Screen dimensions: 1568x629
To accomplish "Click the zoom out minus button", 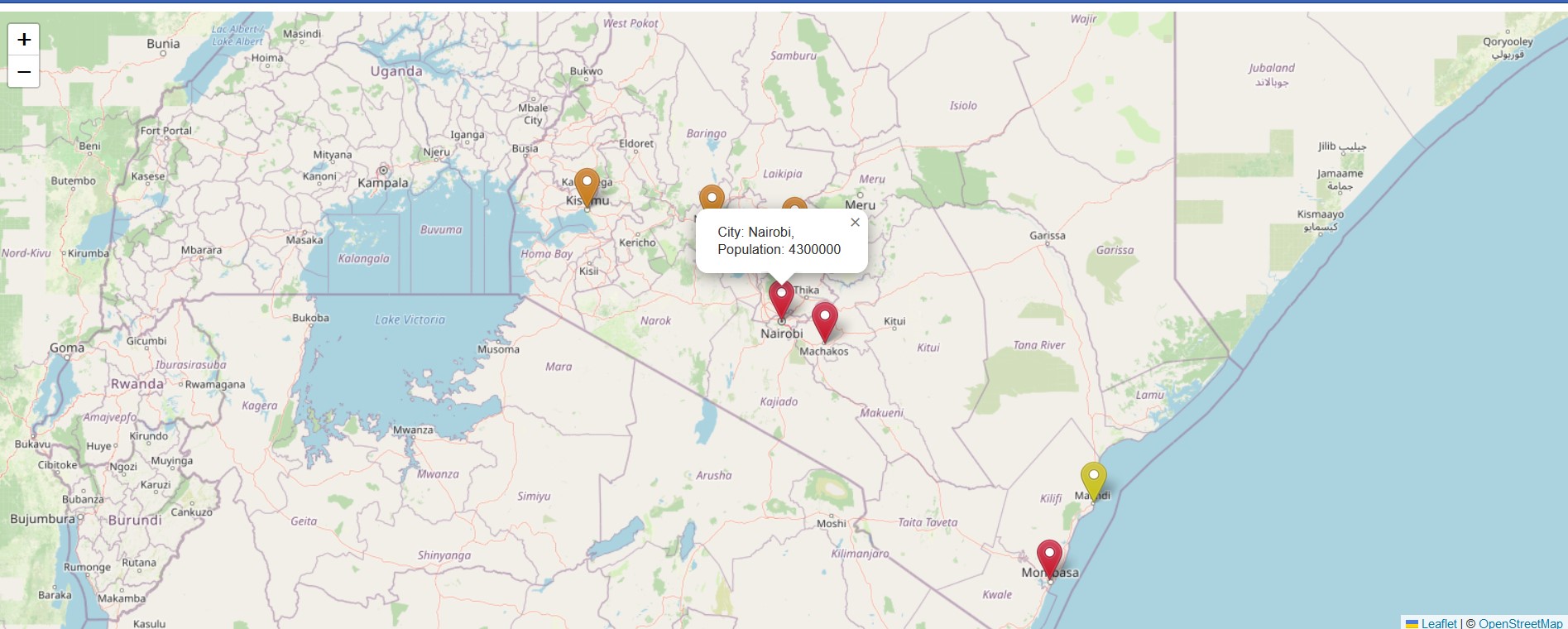I will tap(24, 72).
